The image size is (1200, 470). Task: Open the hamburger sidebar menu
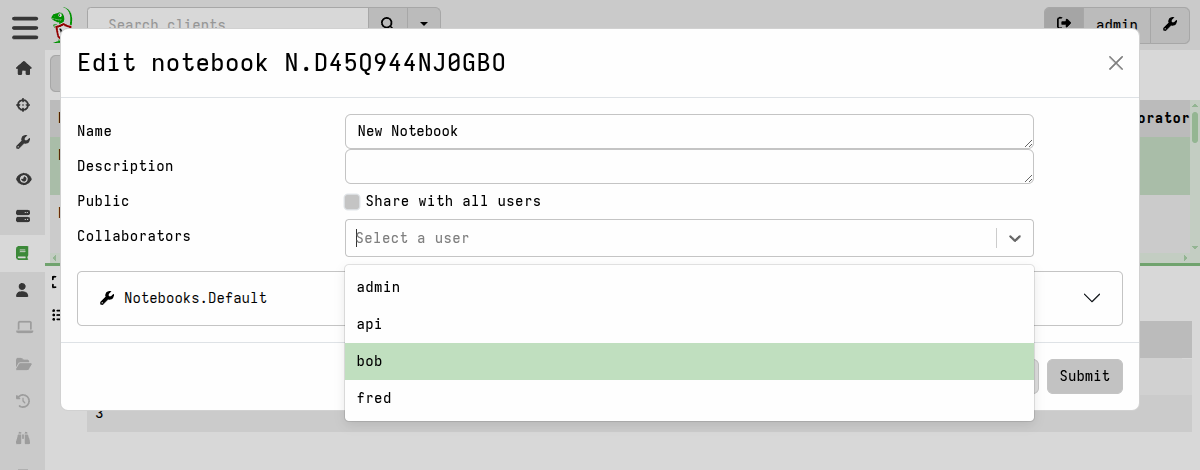24,27
